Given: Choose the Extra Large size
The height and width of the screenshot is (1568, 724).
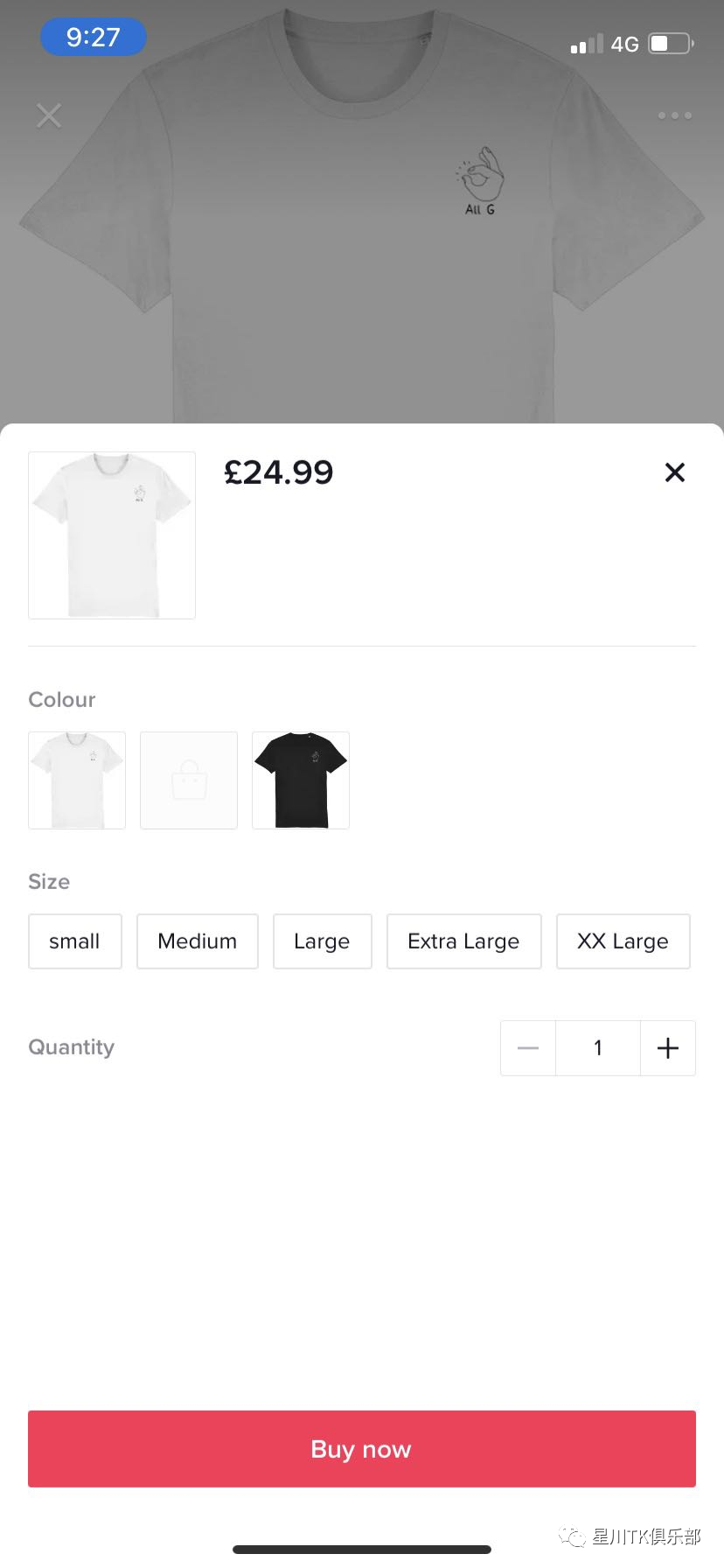Looking at the screenshot, I should click(463, 941).
